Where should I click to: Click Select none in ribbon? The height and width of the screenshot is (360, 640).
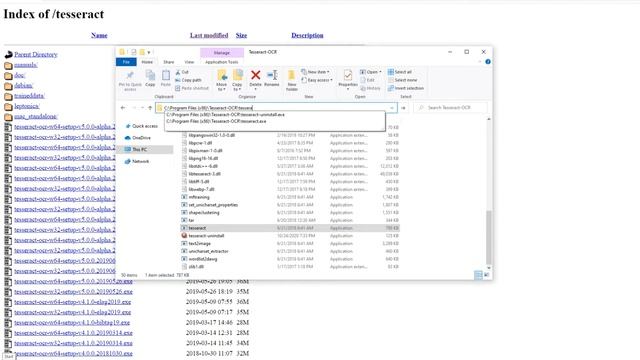pos(402,80)
